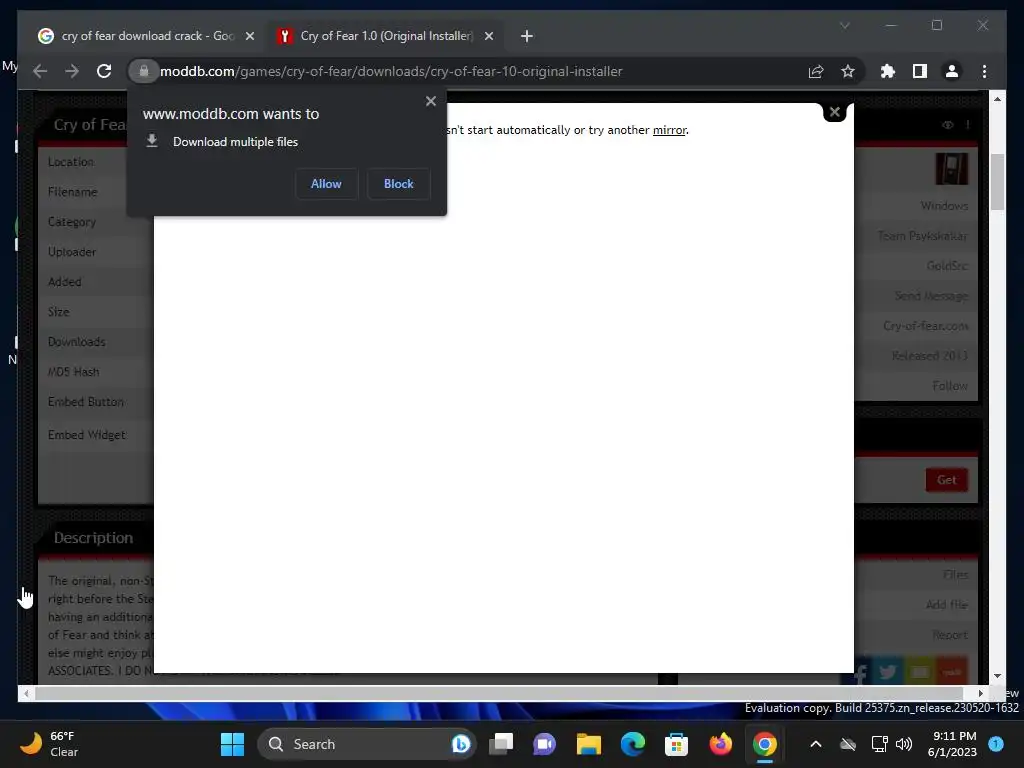Open Bing chat icon in search box
This screenshot has height=768, width=1024.
pos(460,744)
